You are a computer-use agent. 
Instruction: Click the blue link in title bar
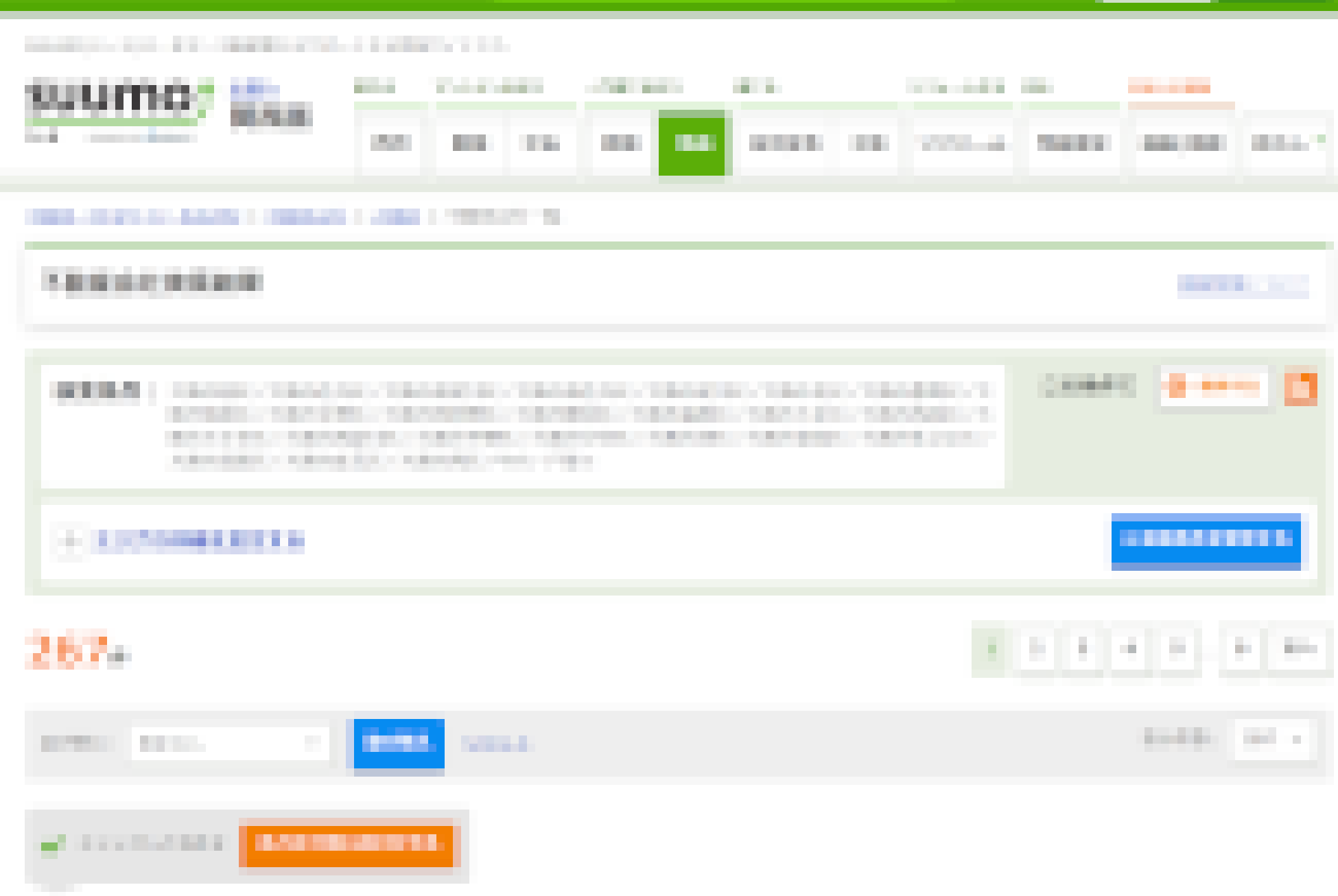click(x=1243, y=284)
